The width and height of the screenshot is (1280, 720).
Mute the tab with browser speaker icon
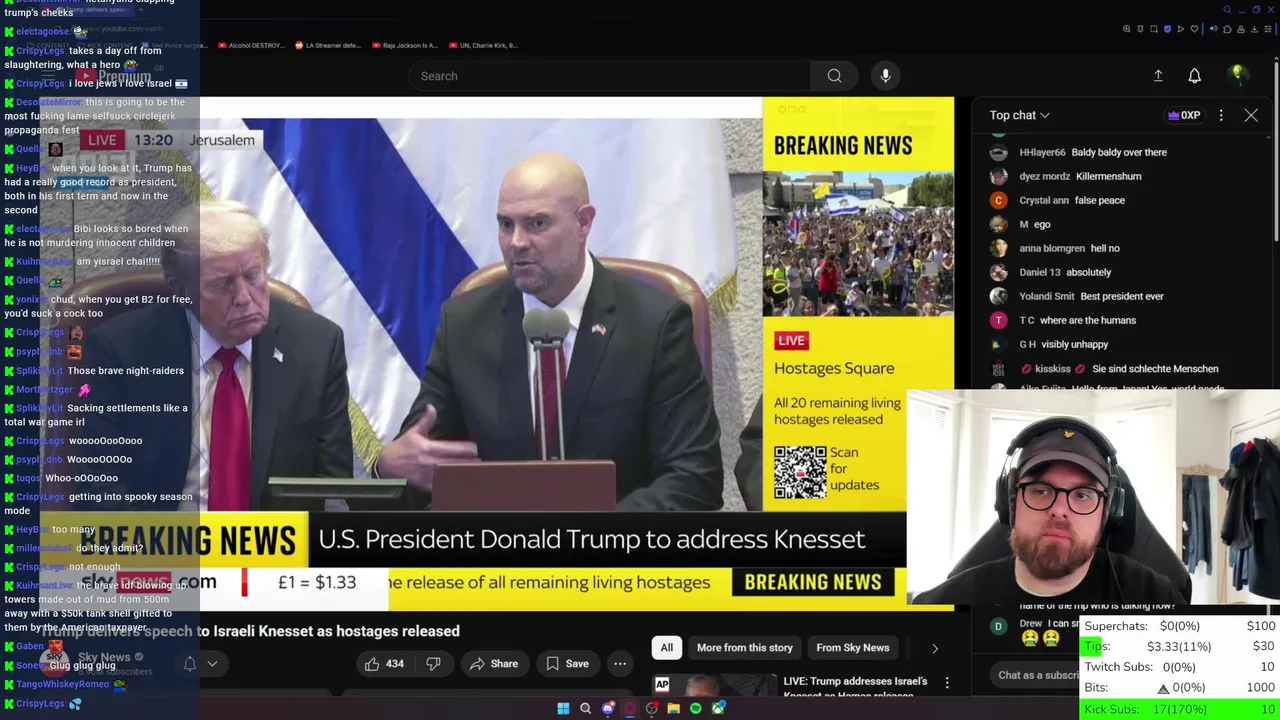1214,29
